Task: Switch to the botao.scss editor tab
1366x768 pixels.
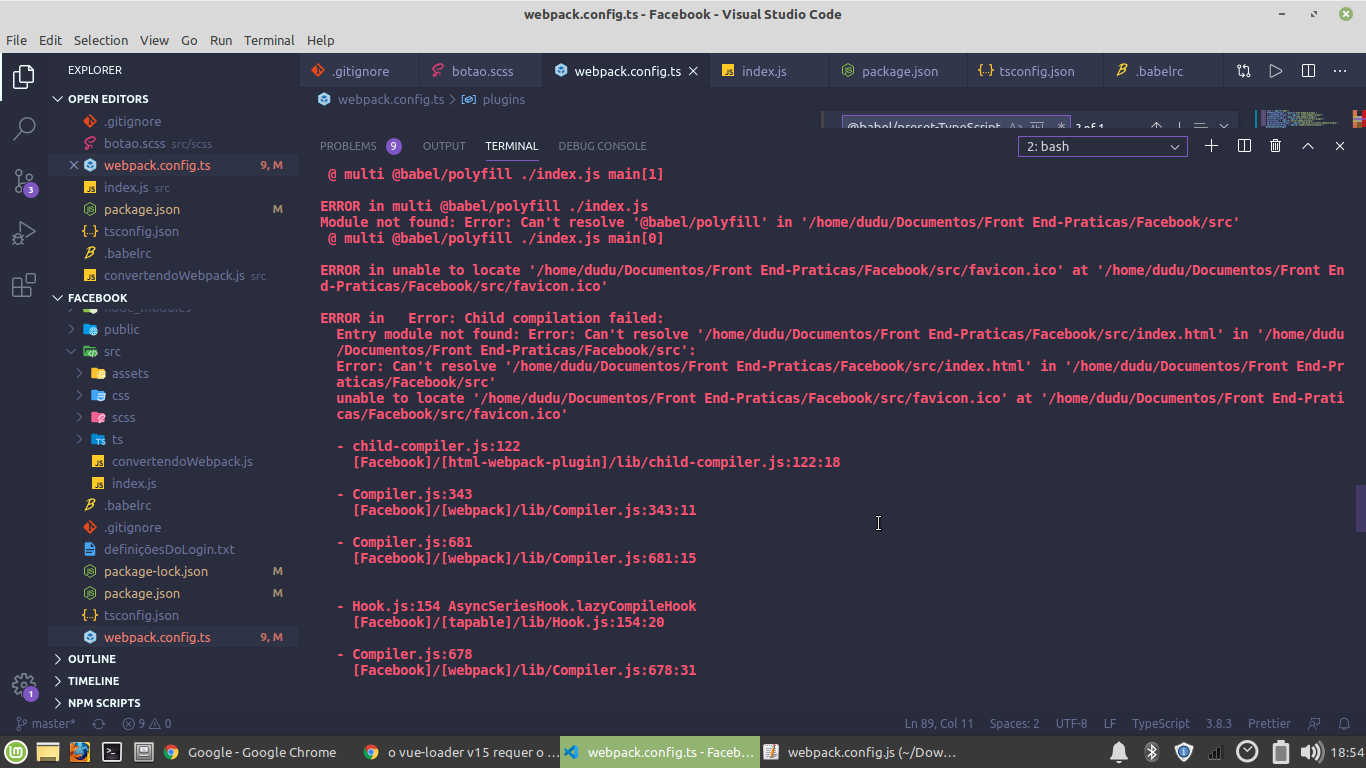Action: [480, 71]
